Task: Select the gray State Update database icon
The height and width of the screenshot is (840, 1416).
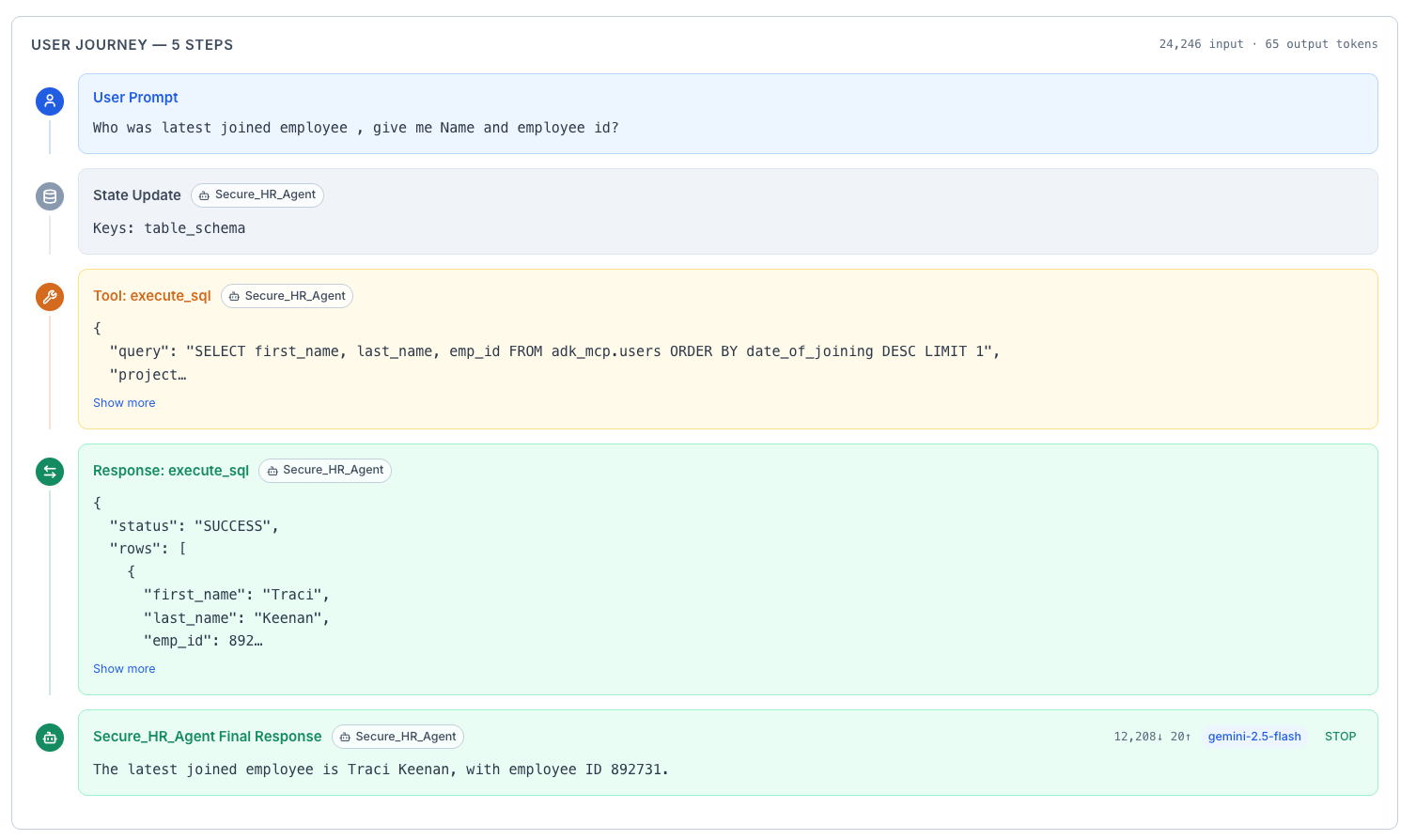Action: [x=49, y=196]
